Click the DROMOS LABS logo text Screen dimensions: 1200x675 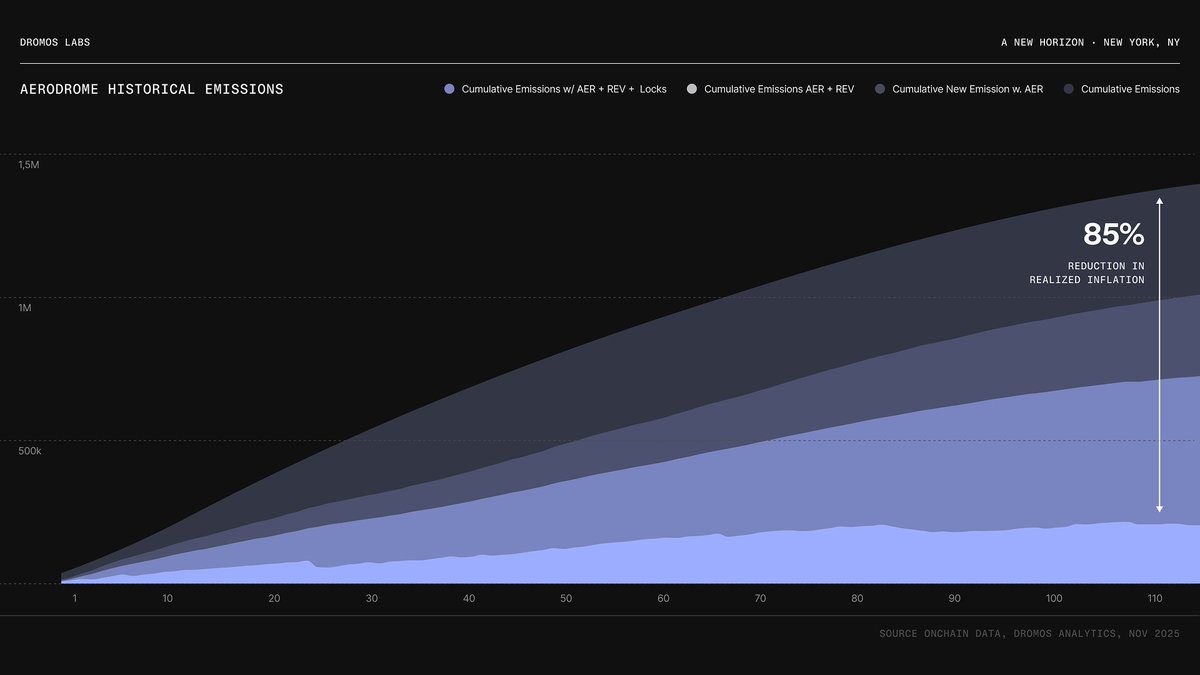[x=54, y=42]
